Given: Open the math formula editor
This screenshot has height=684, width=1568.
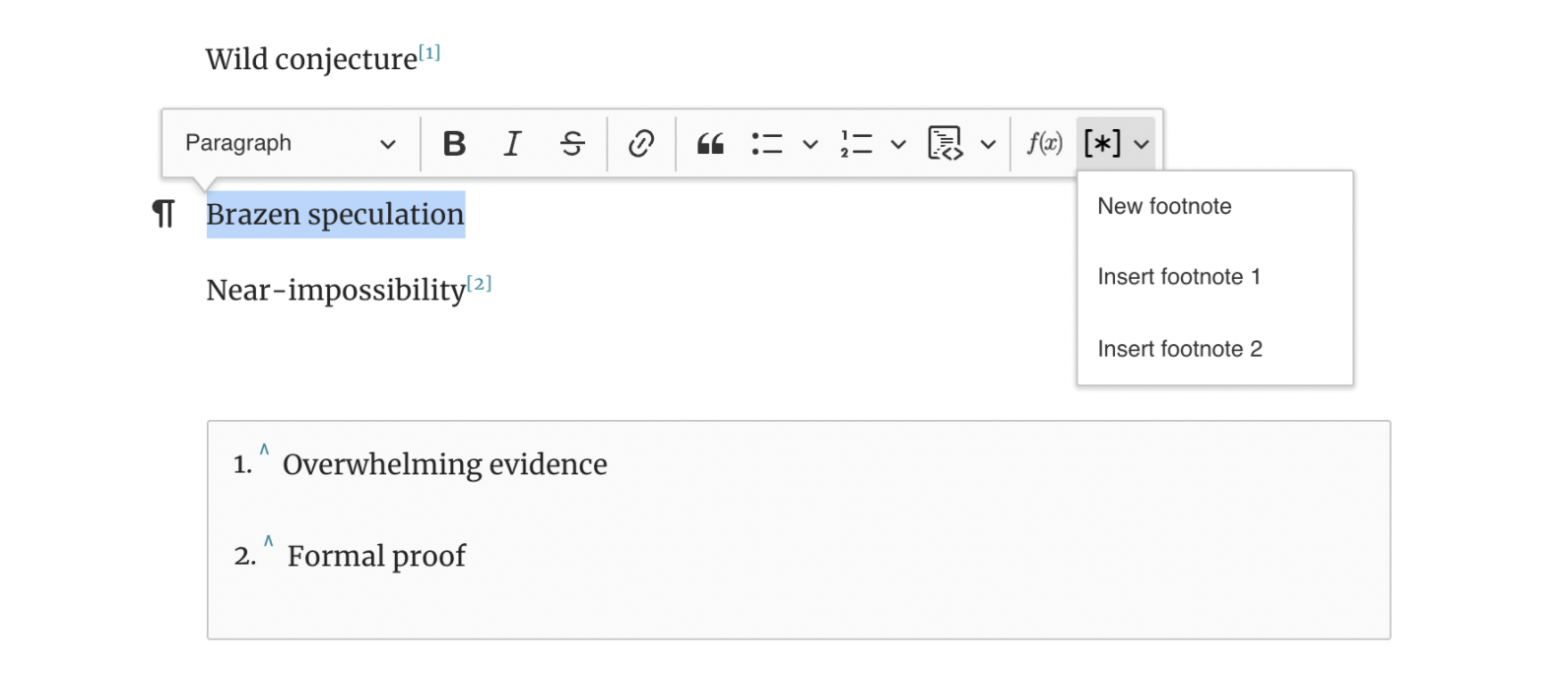Looking at the screenshot, I should [1044, 144].
